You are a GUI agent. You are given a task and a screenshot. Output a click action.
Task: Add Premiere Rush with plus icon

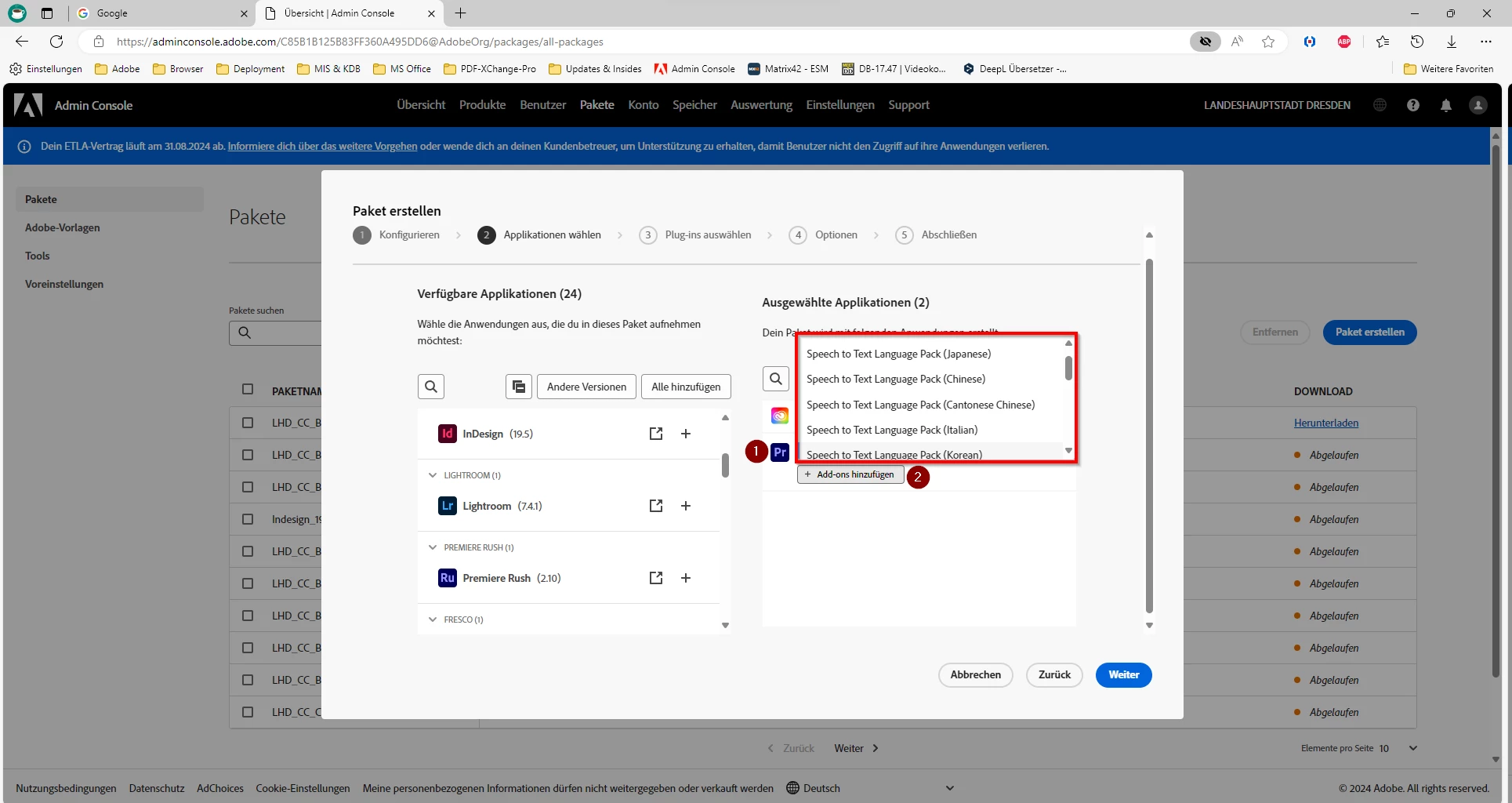tap(686, 578)
